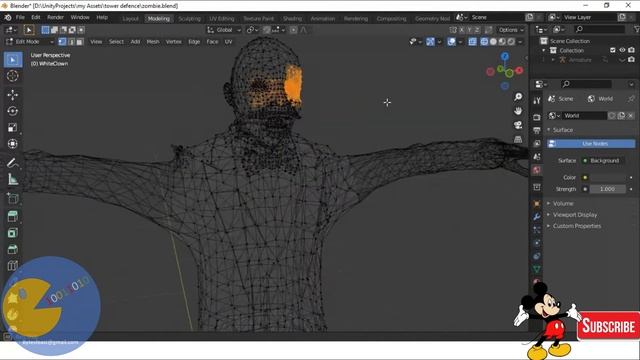Viewport: 640px width, 360px height.
Task: Click the Use Nodes button
Action: (591, 144)
